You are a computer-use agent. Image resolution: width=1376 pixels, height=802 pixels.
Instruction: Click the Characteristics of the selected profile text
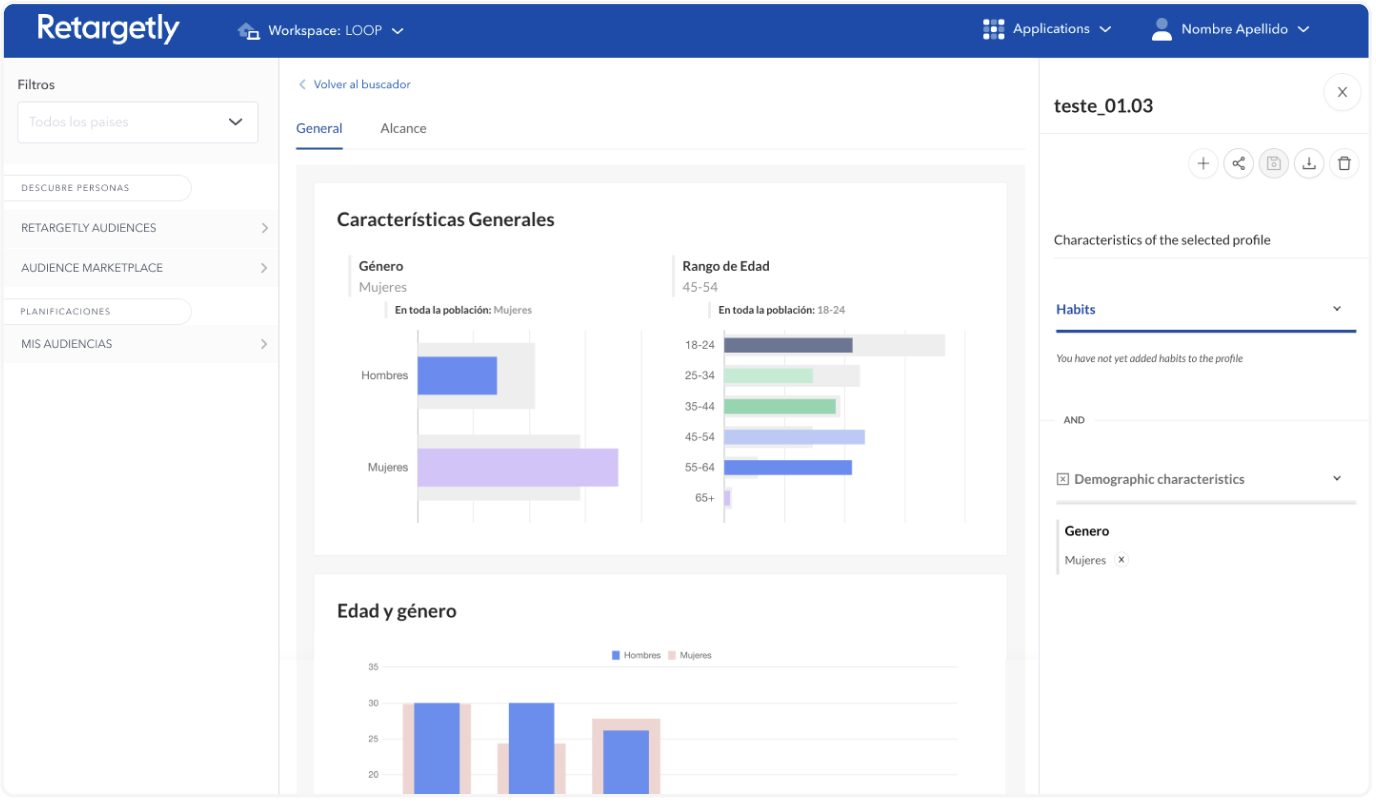click(x=1162, y=240)
